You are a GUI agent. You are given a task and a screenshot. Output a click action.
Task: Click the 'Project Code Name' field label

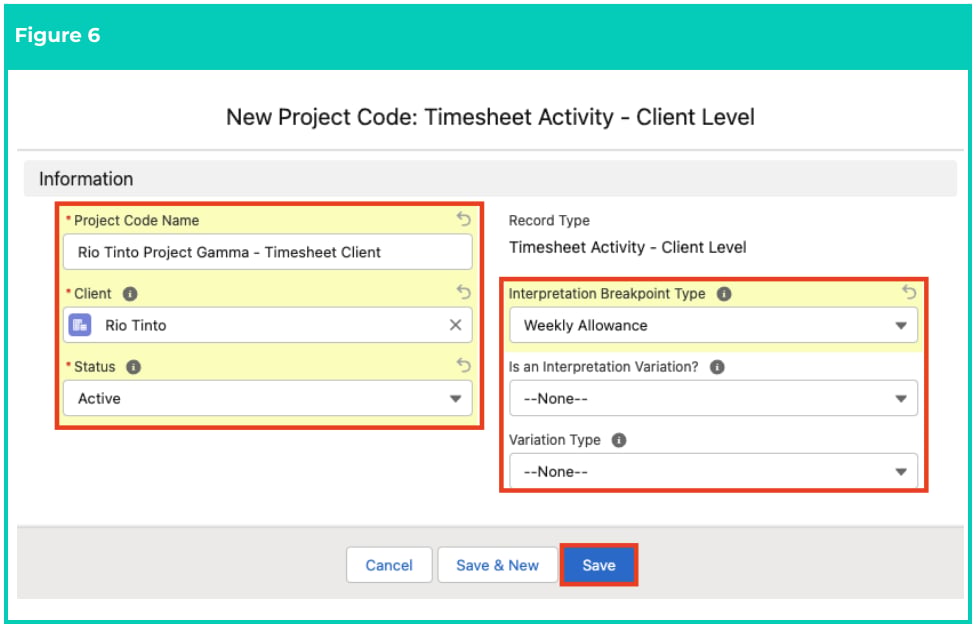136,220
